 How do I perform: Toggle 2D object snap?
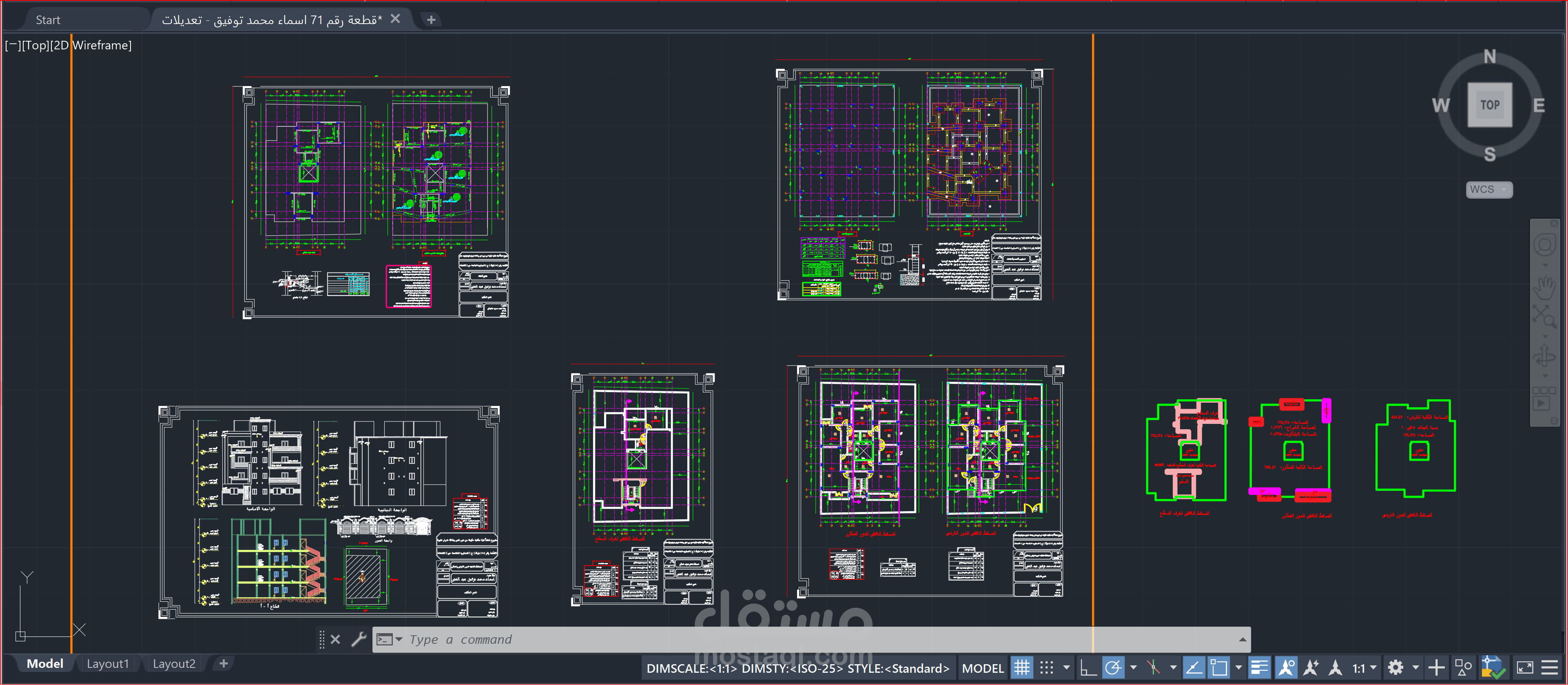[x=1218, y=668]
